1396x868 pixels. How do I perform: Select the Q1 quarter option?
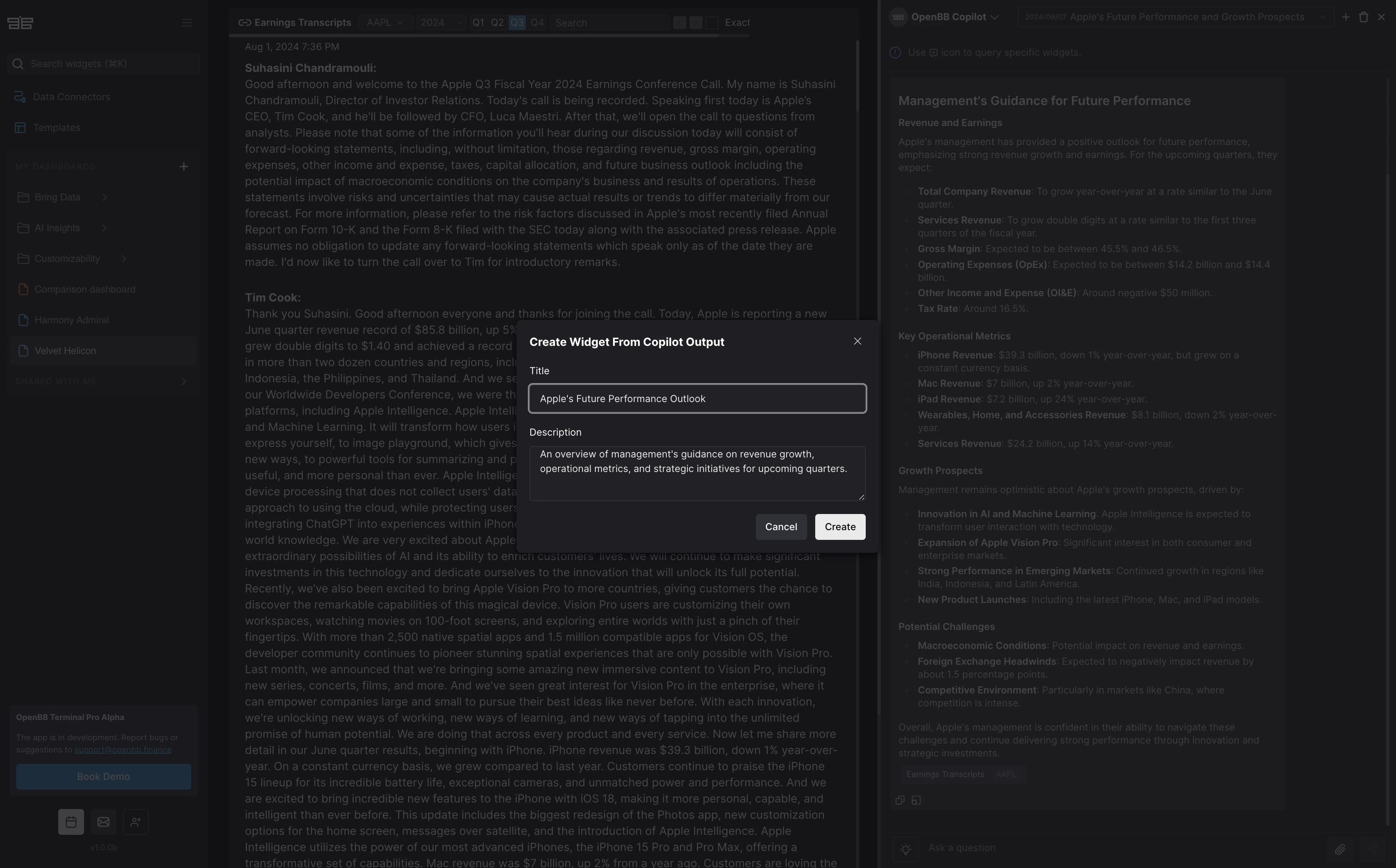point(478,23)
